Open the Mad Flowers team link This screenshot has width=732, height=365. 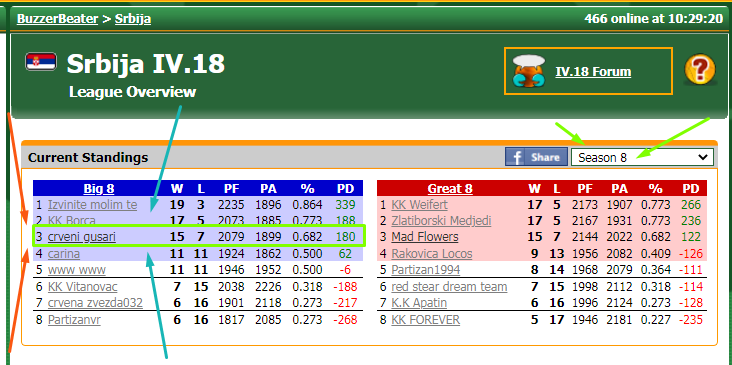pos(425,237)
